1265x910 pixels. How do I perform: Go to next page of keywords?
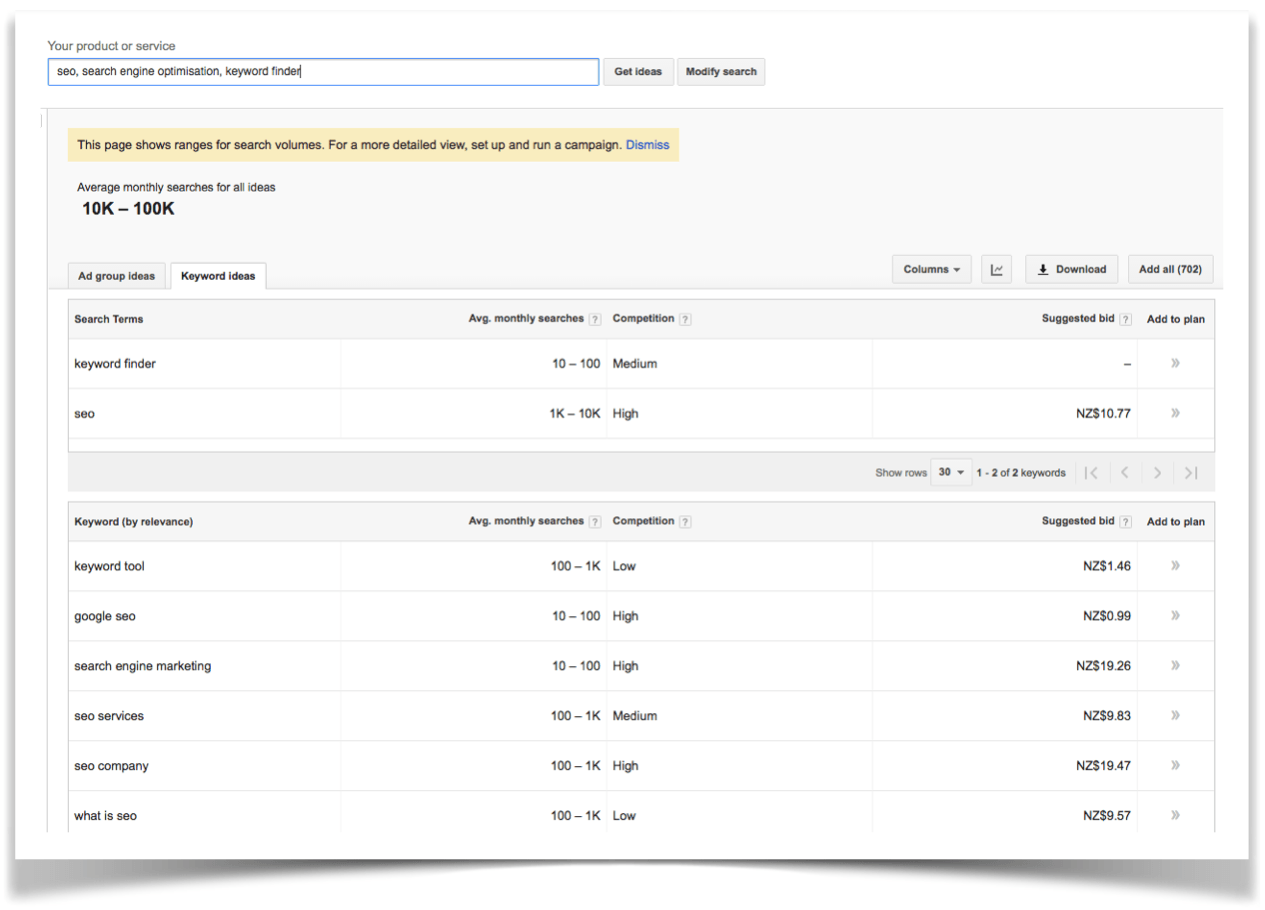point(1157,473)
